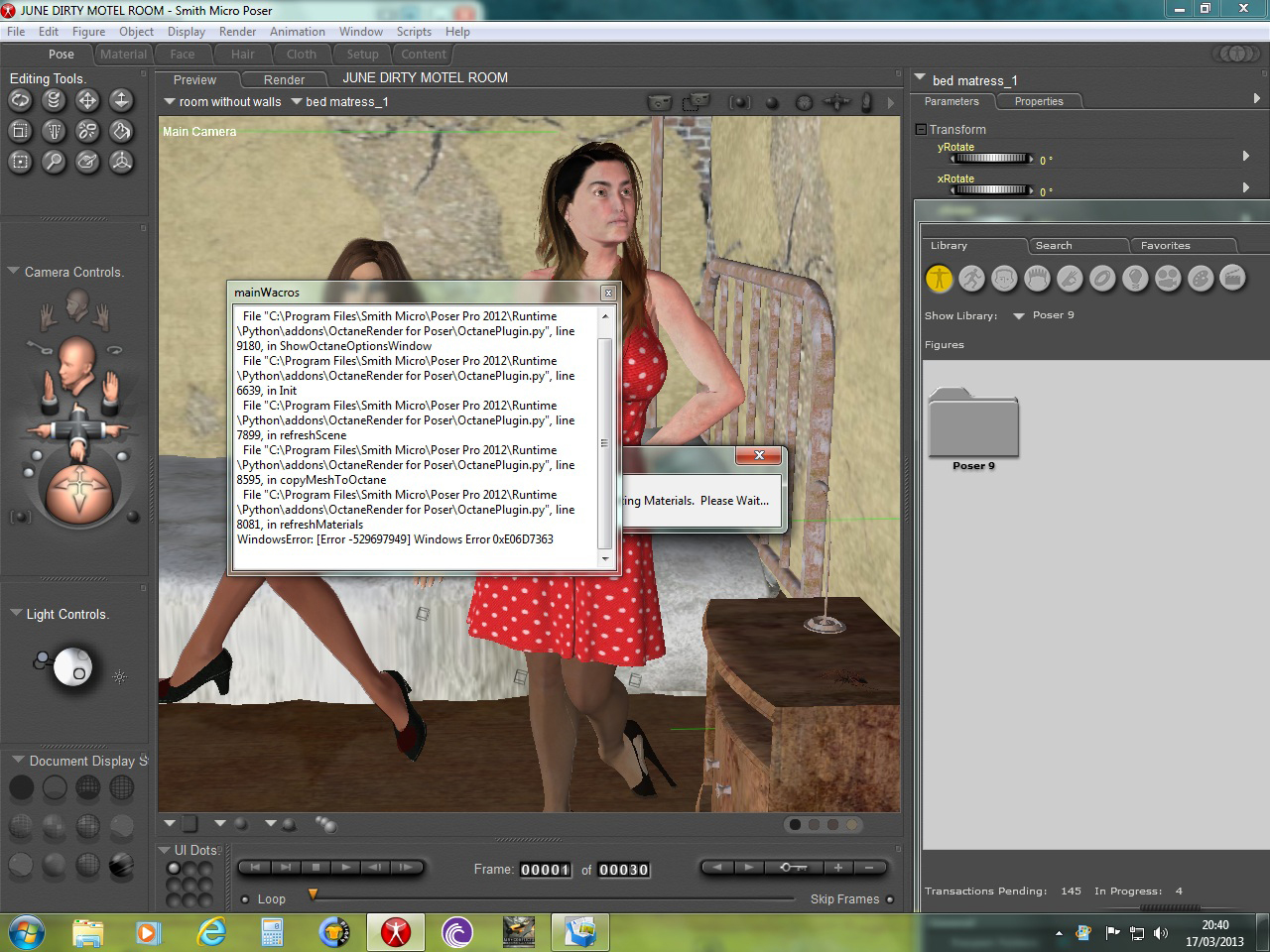
Task: Adjust the xRotate parameter dial
Action: click(x=991, y=190)
